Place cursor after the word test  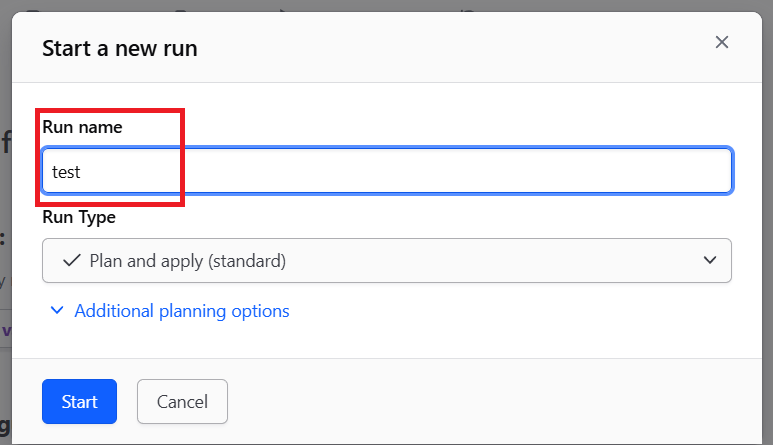coord(81,172)
